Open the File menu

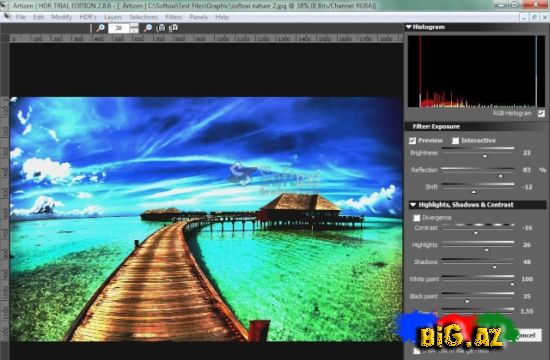tap(21, 17)
